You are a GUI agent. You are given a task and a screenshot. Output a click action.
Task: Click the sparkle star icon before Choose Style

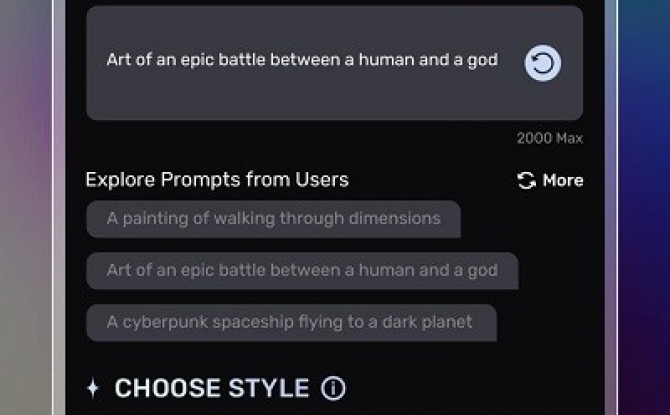point(93,388)
